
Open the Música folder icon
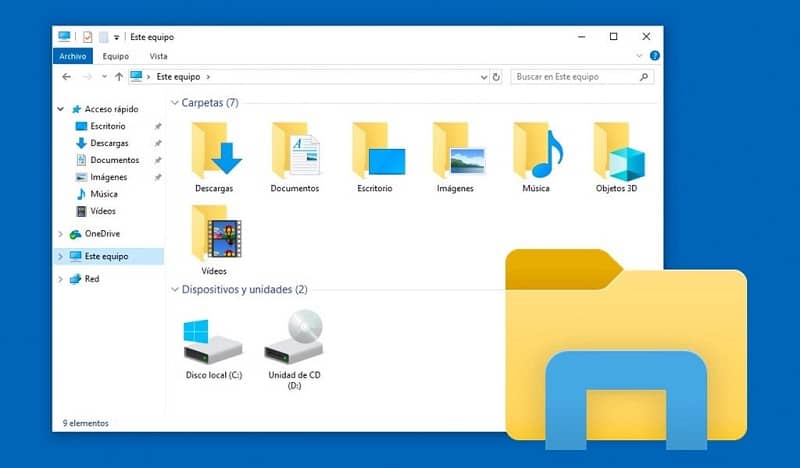[x=538, y=151]
